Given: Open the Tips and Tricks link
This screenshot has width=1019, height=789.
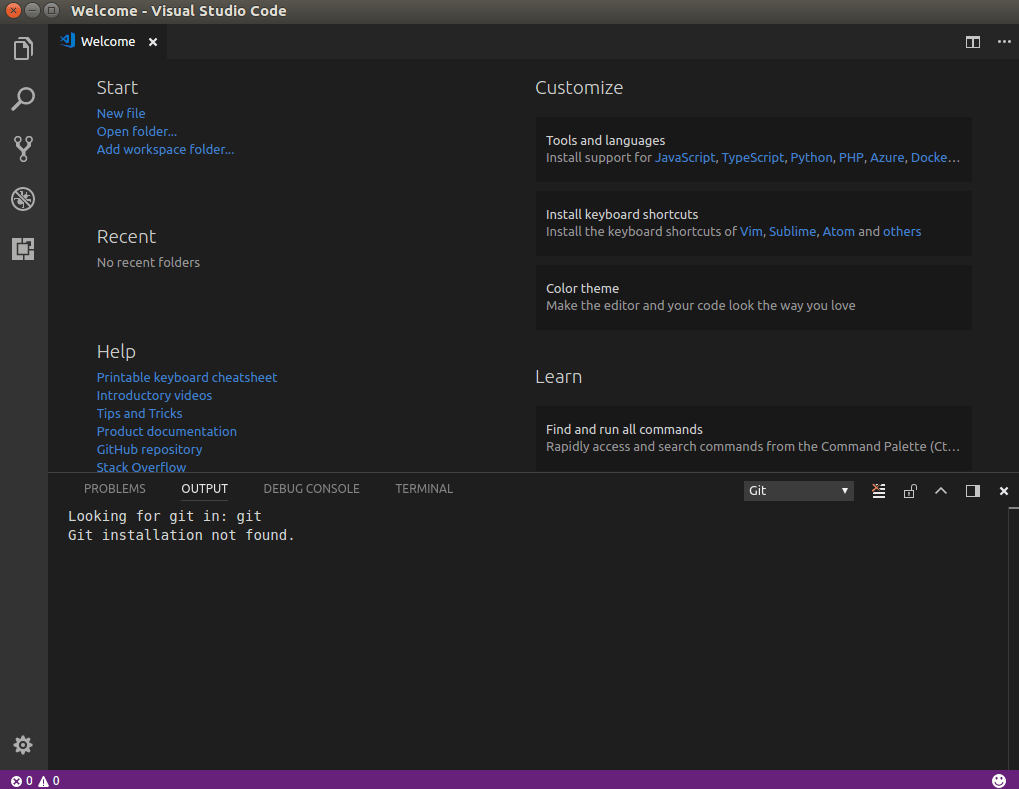Looking at the screenshot, I should (139, 413).
